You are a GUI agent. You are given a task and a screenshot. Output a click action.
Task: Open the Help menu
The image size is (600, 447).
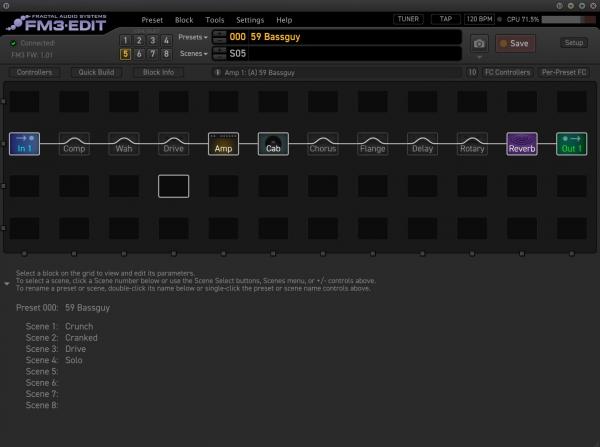(284, 20)
